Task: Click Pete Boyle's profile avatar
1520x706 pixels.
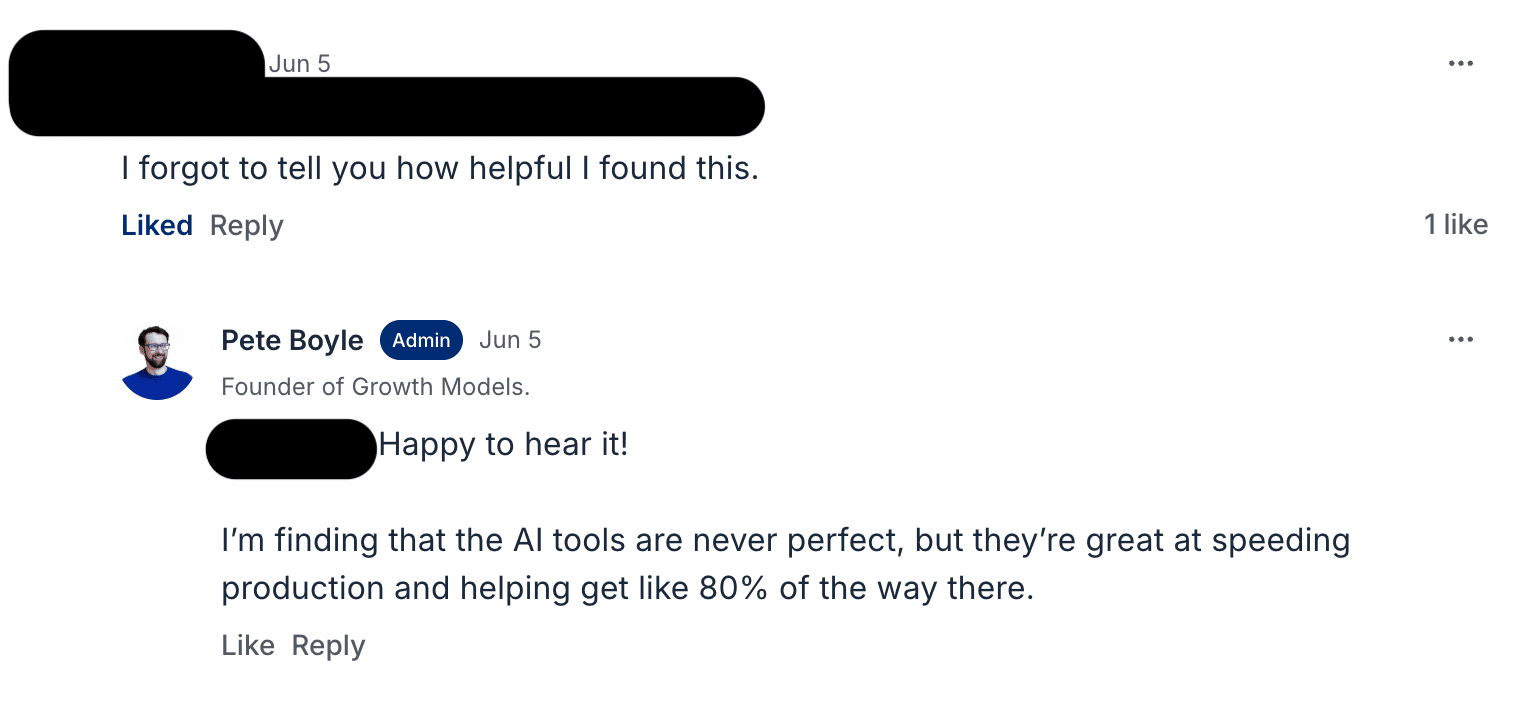Action: click(157, 362)
